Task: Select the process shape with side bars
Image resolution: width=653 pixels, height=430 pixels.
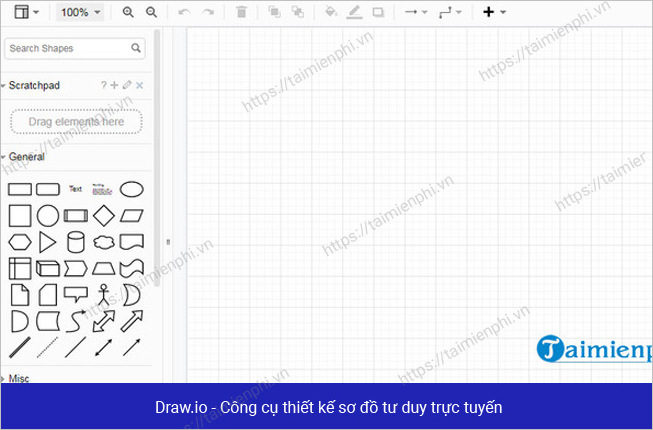Action: tap(76, 216)
